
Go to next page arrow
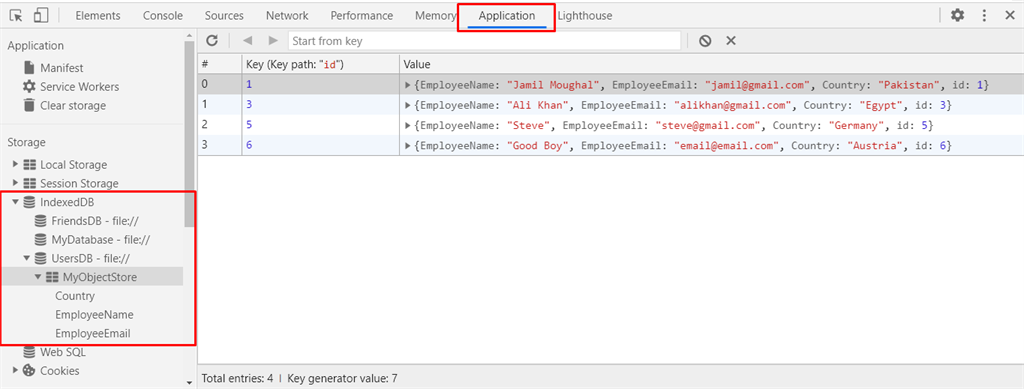273,40
